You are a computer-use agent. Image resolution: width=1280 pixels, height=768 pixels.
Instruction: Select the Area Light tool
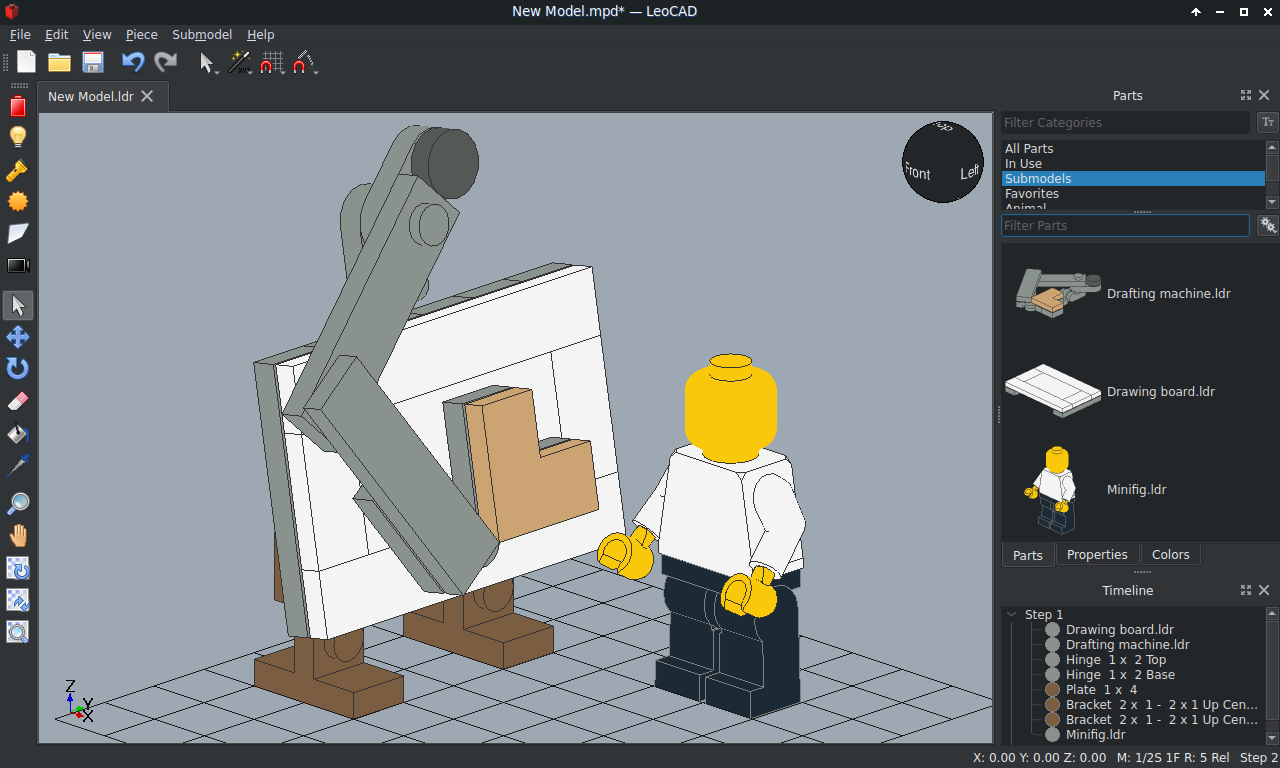coord(18,234)
